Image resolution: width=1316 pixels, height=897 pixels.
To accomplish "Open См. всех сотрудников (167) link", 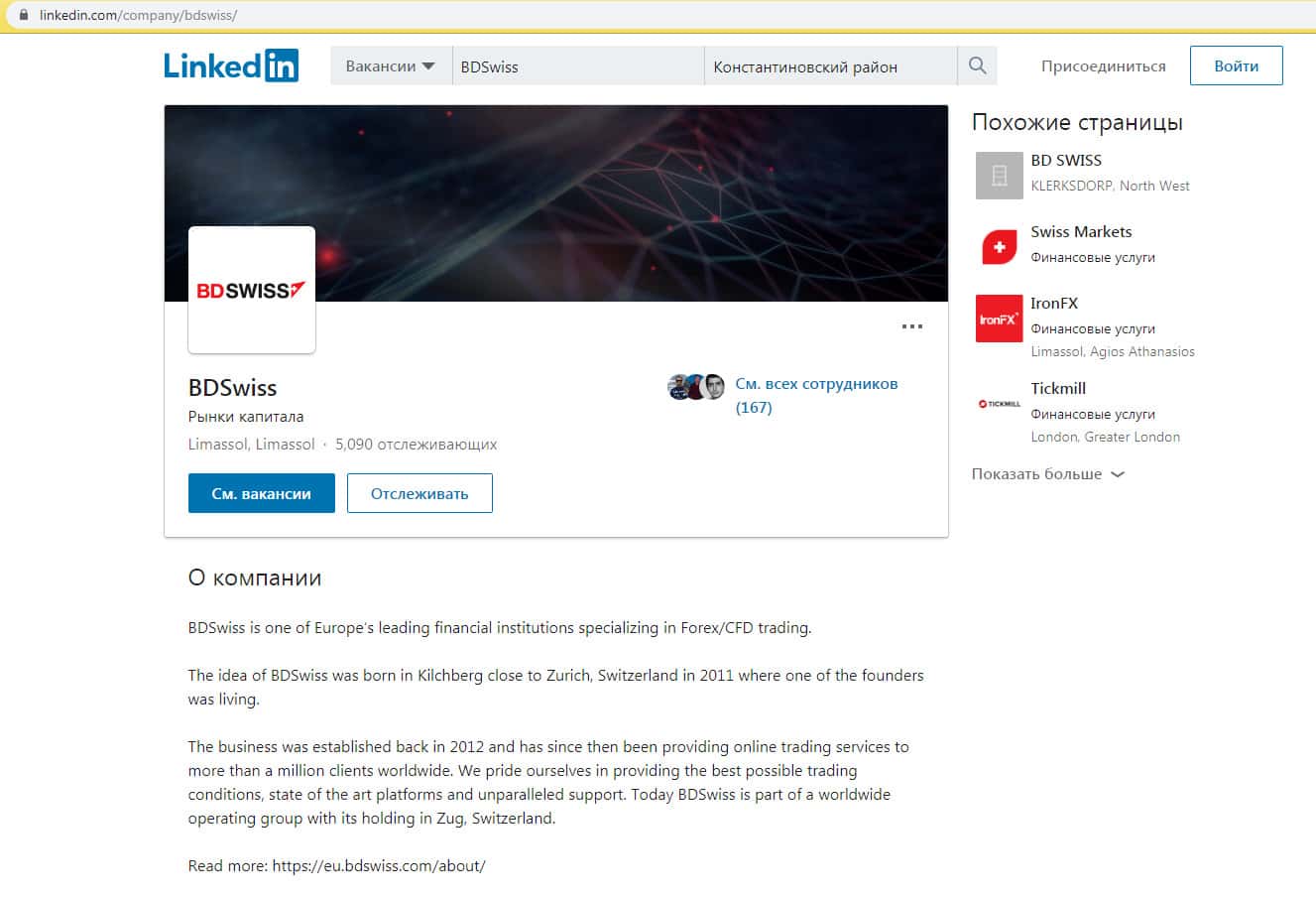I will [x=816, y=395].
